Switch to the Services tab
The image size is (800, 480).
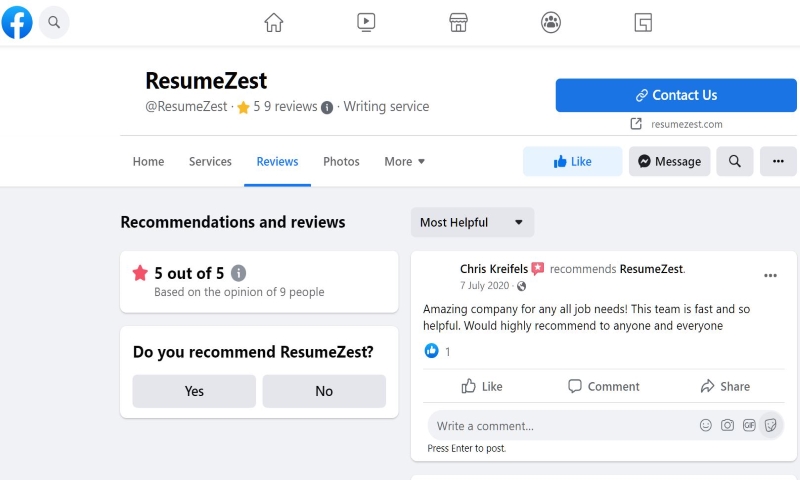point(210,162)
